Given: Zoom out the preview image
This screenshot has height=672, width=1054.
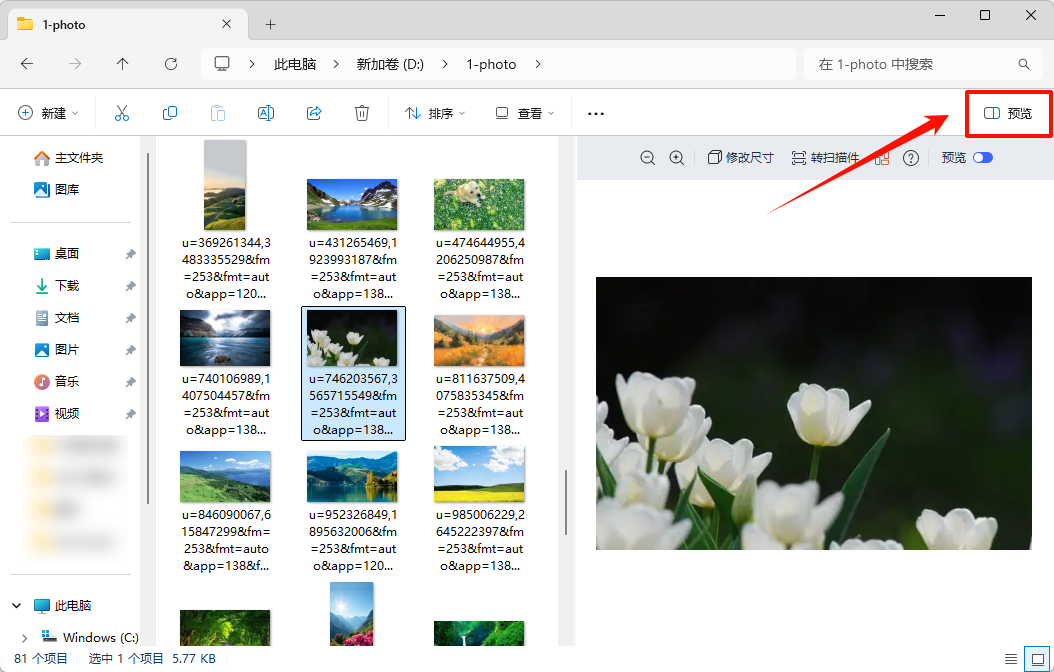Looking at the screenshot, I should coord(648,158).
